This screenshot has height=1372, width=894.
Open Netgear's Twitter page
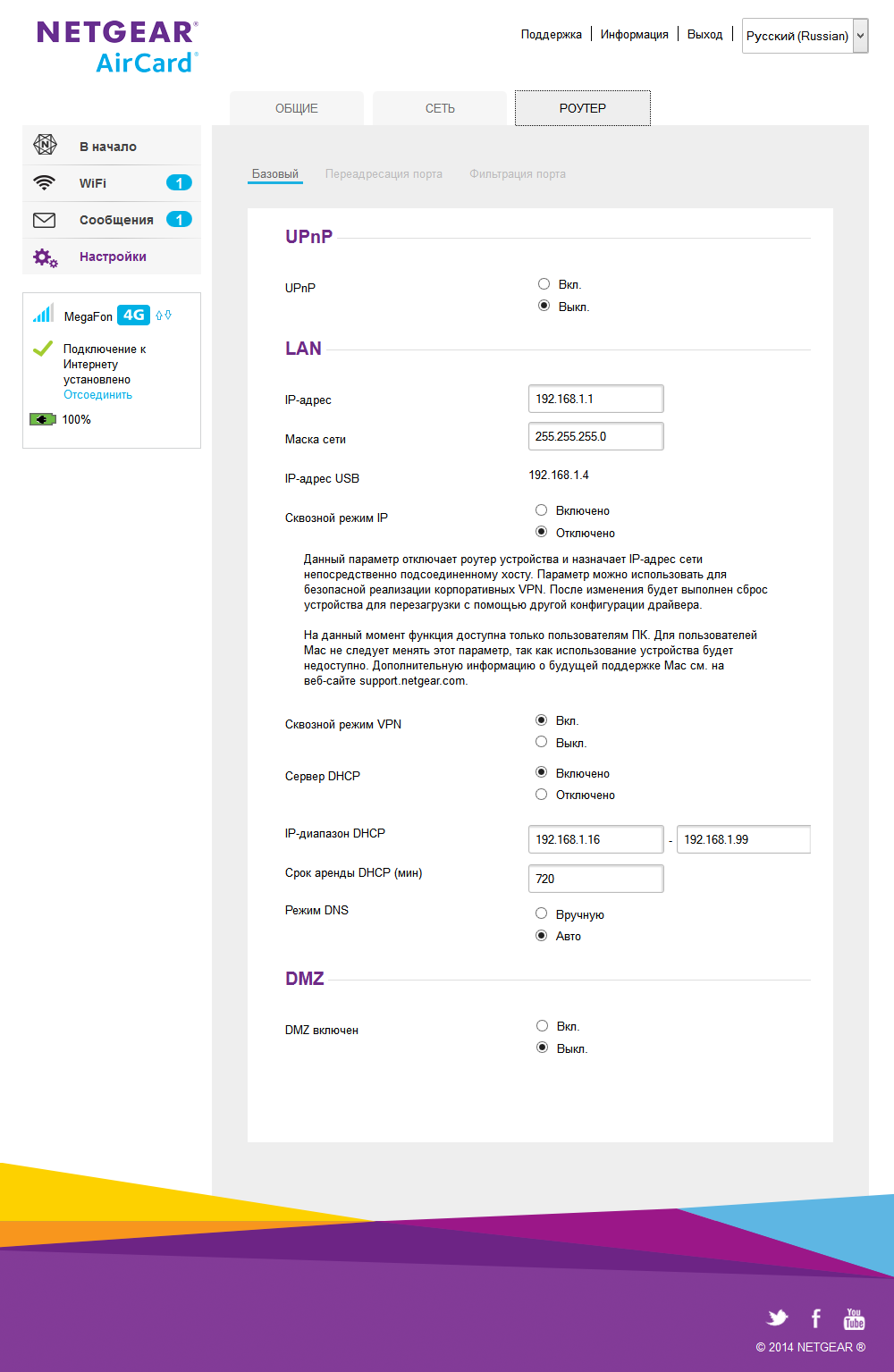(x=778, y=1317)
